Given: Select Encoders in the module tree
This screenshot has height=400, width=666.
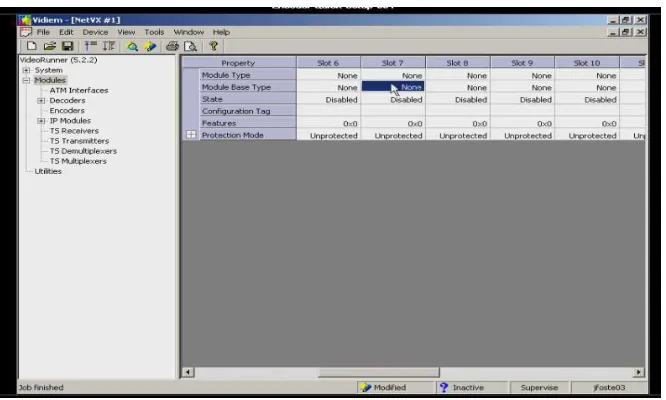Looking at the screenshot, I should [67, 110].
